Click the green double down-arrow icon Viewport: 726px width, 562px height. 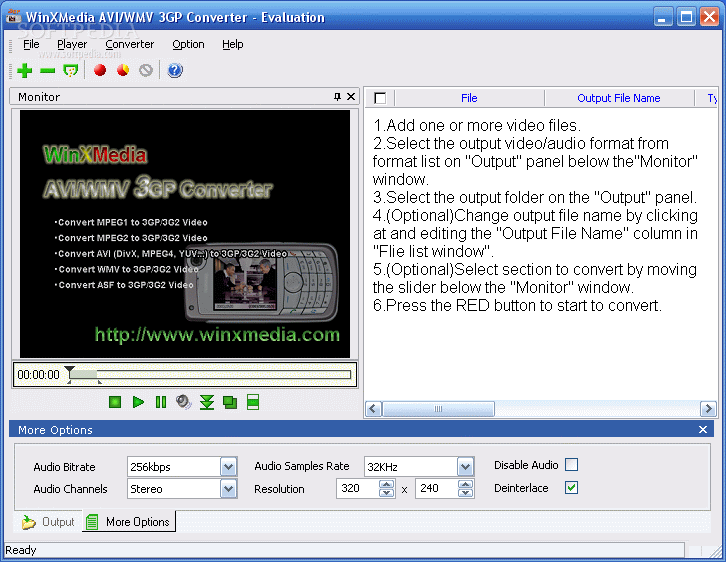207,402
